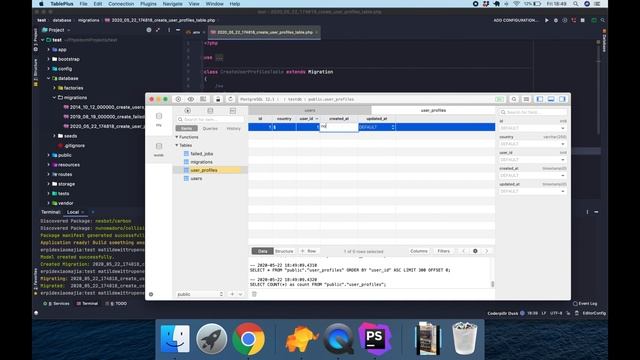Image resolution: width=640 pixels, height=360 pixels.
Task: Click the macOS Spotlight search icon in menu bar
Action: (x=576, y=4)
